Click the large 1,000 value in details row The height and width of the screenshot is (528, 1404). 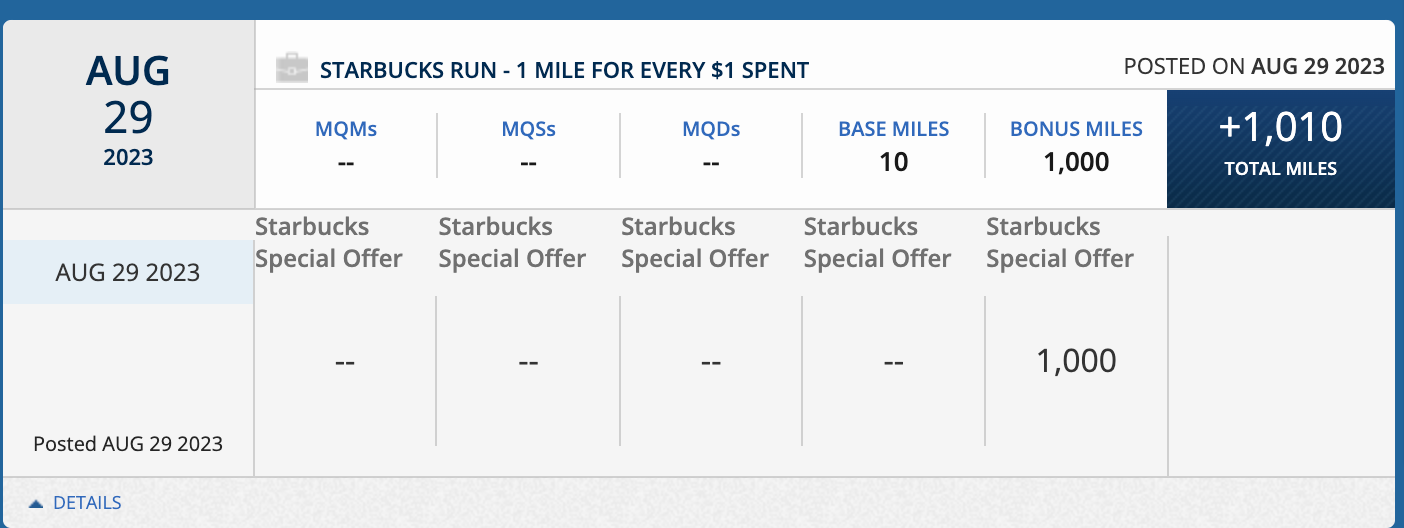[1076, 361]
